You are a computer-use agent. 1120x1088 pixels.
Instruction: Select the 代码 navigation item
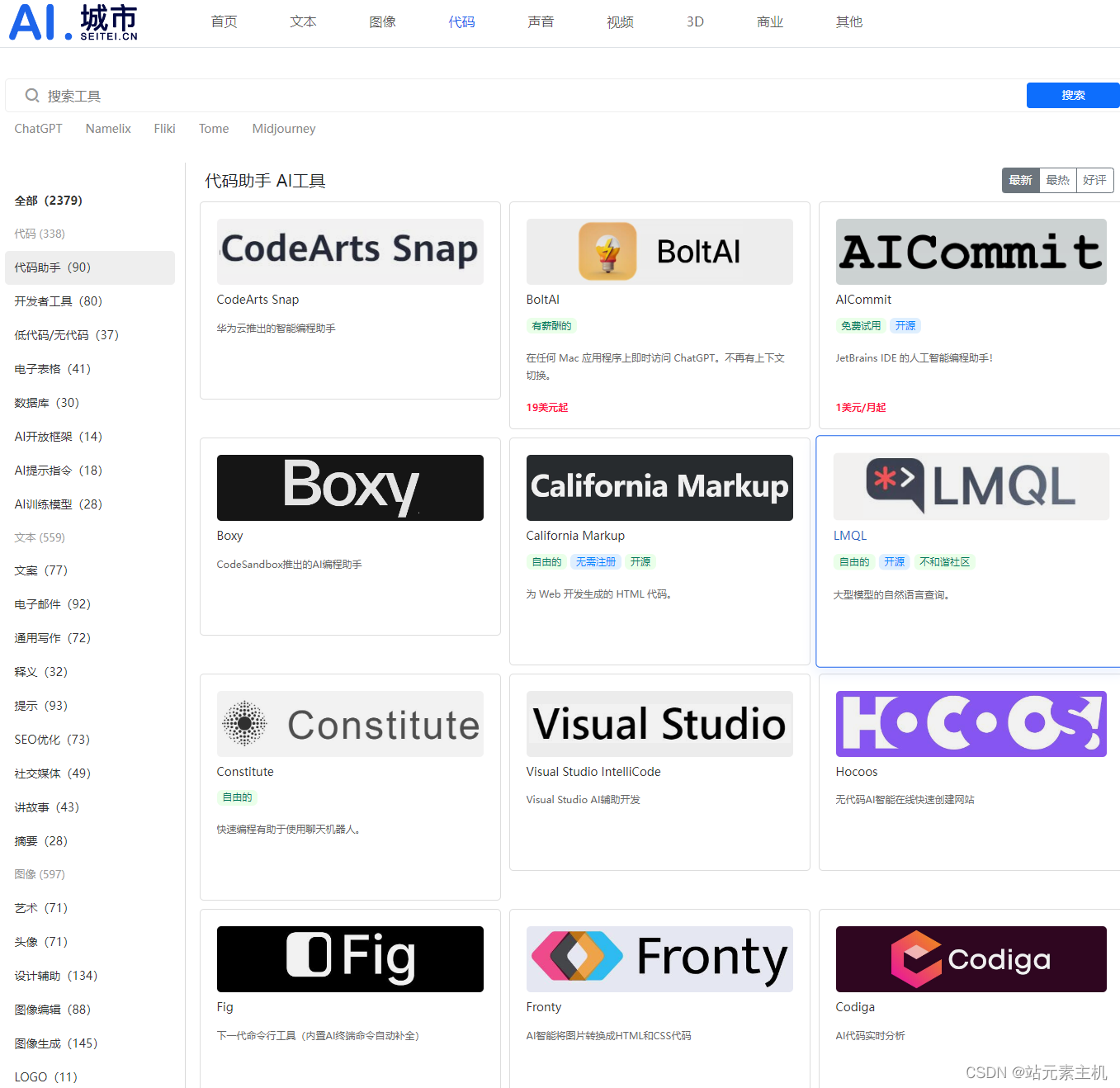461,22
